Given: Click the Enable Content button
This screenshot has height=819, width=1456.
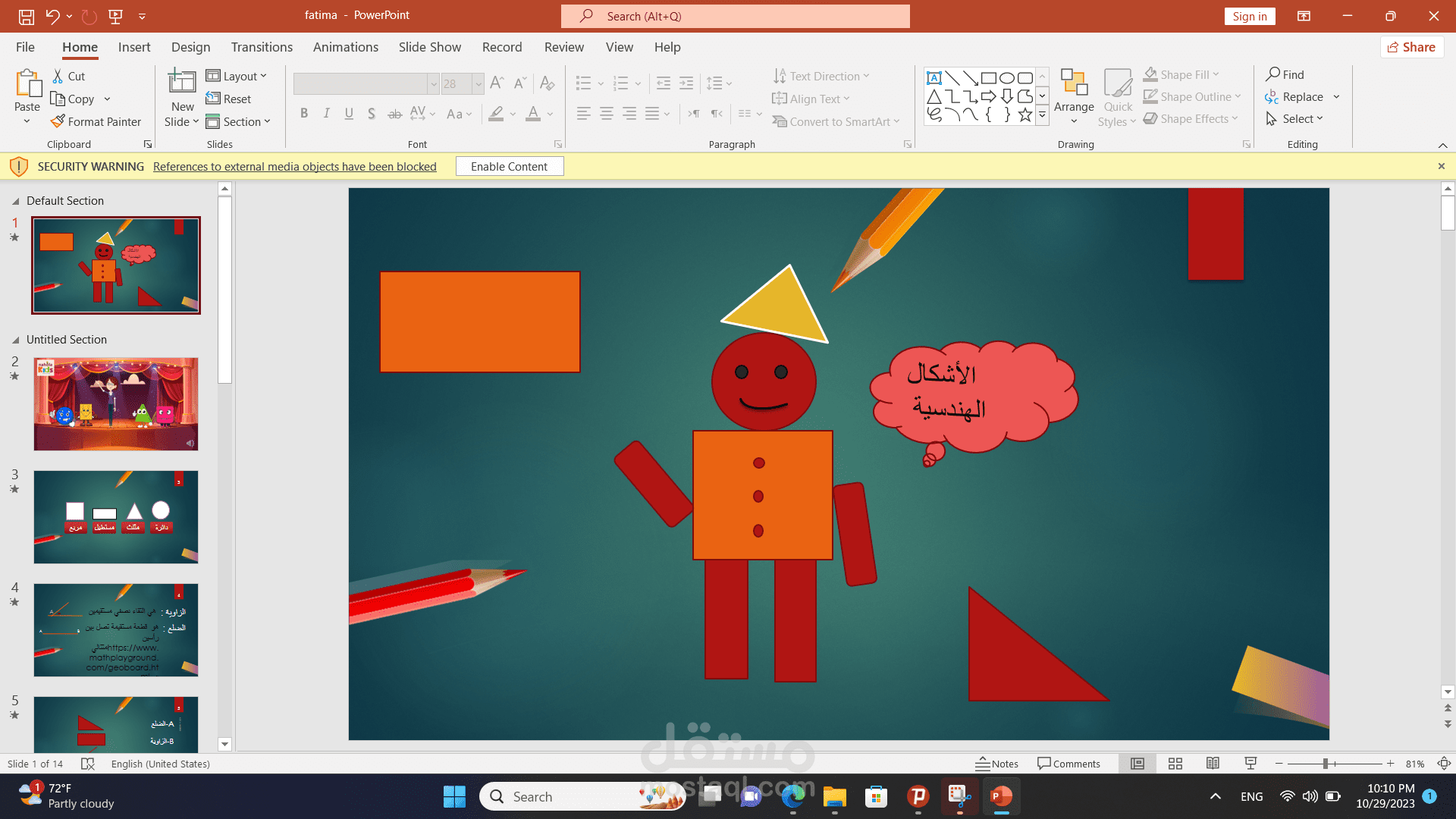Looking at the screenshot, I should pyautogui.click(x=510, y=166).
